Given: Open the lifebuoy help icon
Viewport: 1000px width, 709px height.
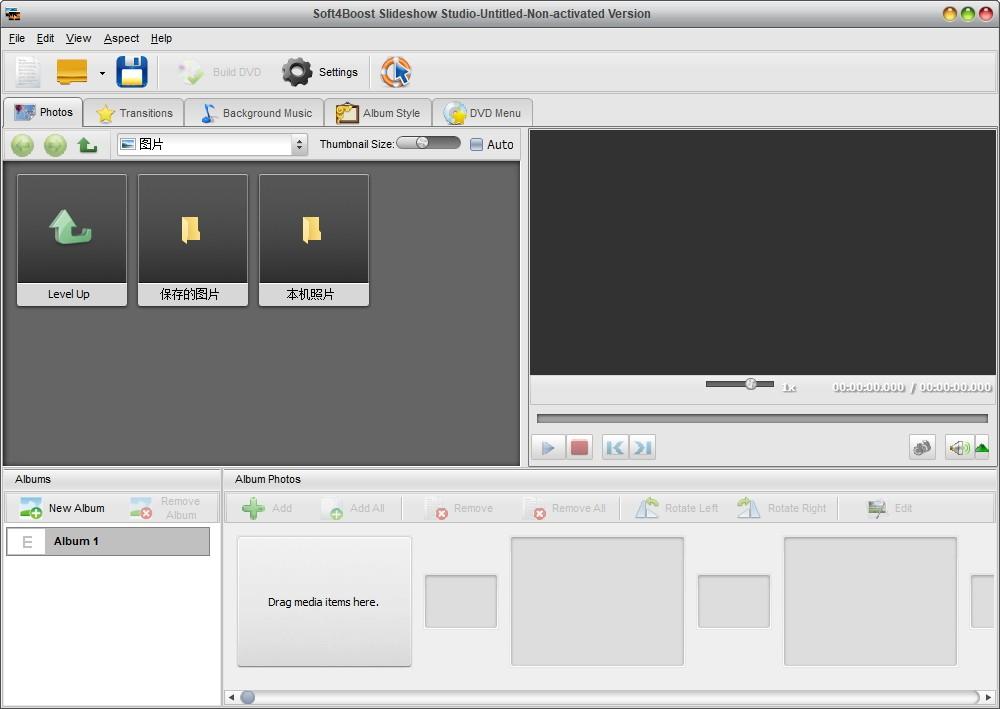Looking at the screenshot, I should point(396,72).
